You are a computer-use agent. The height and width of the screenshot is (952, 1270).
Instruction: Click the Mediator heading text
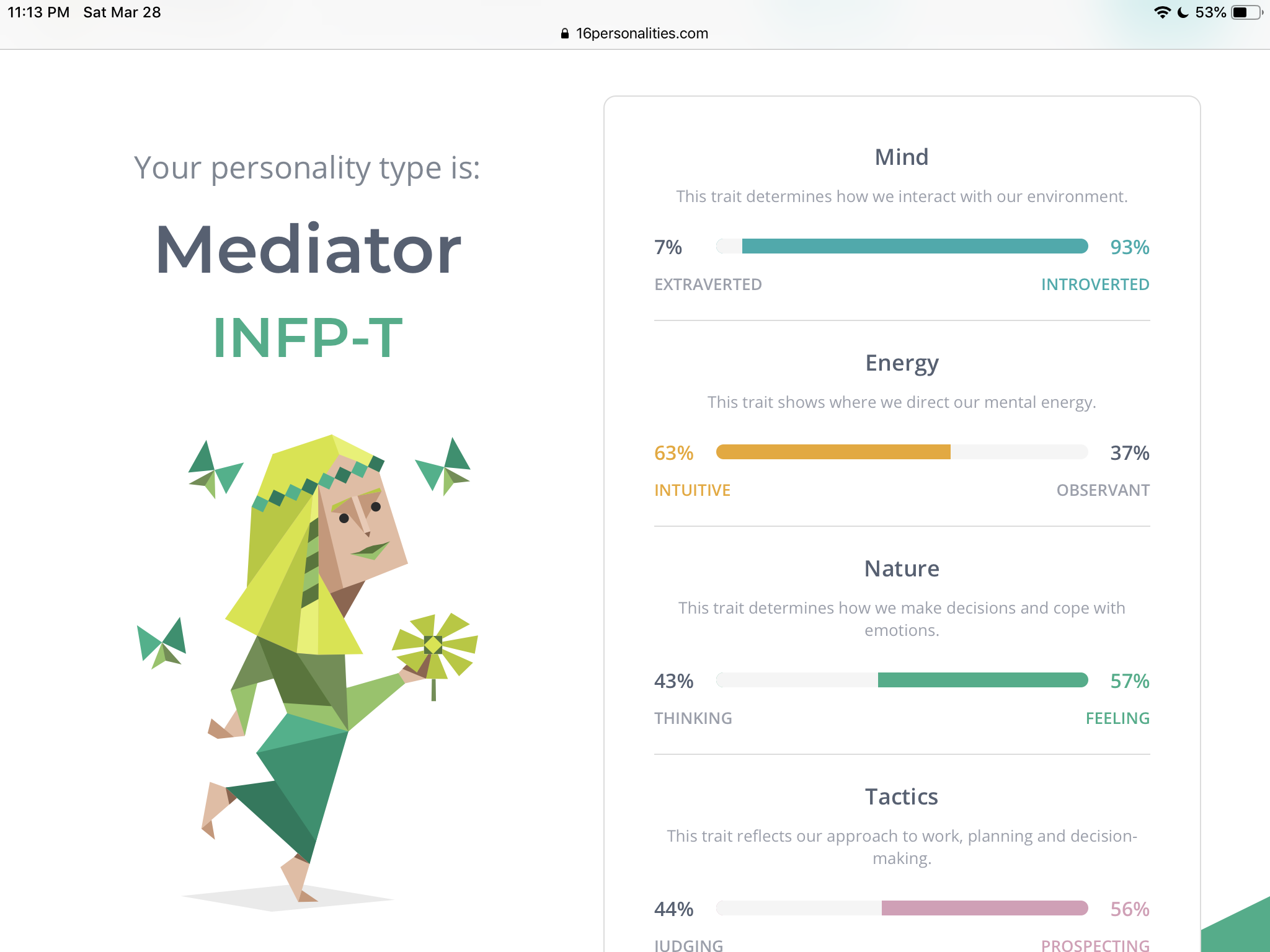click(x=308, y=250)
